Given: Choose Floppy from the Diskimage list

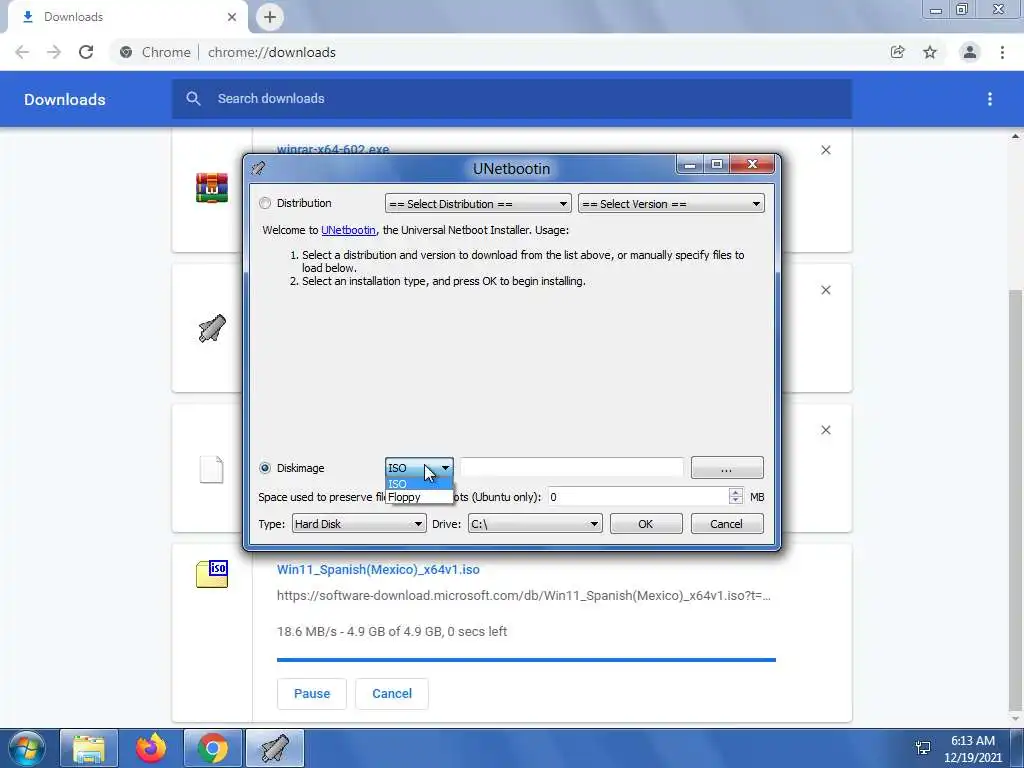Looking at the screenshot, I should pyautogui.click(x=419, y=497).
